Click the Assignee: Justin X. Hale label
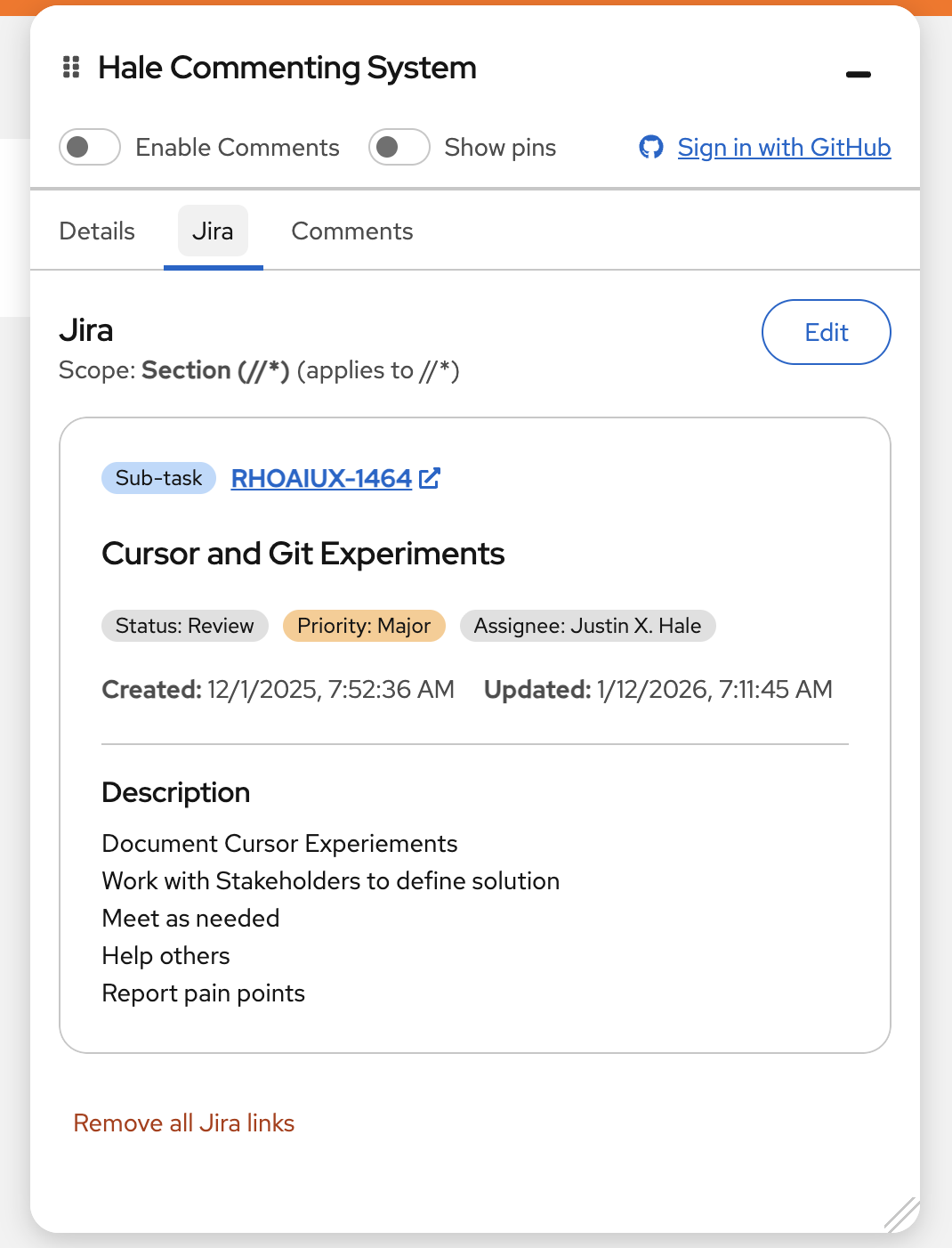 coord(587,626)
